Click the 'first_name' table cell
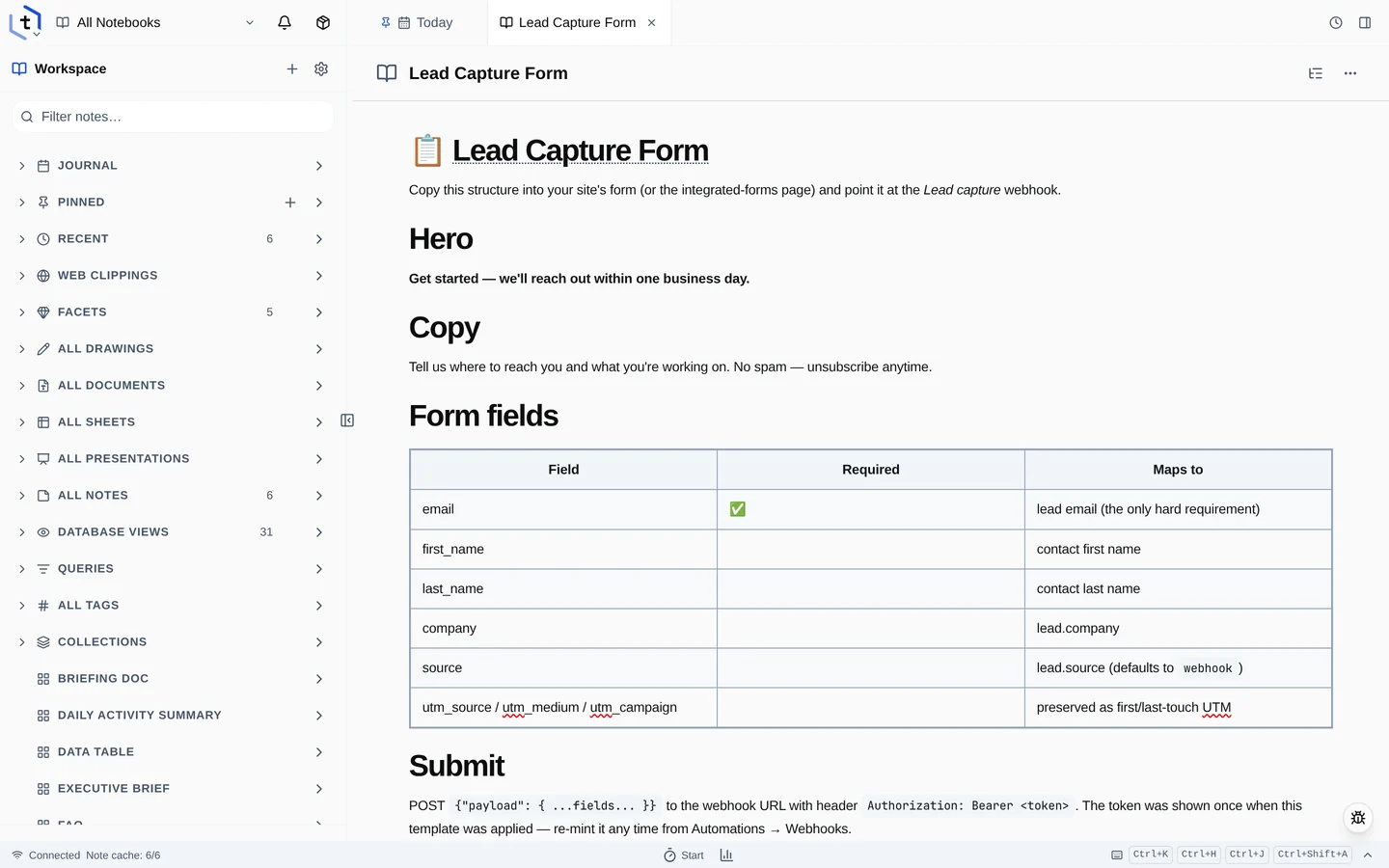The width and height of the screenshot is (1389, 868). (563, 549)
